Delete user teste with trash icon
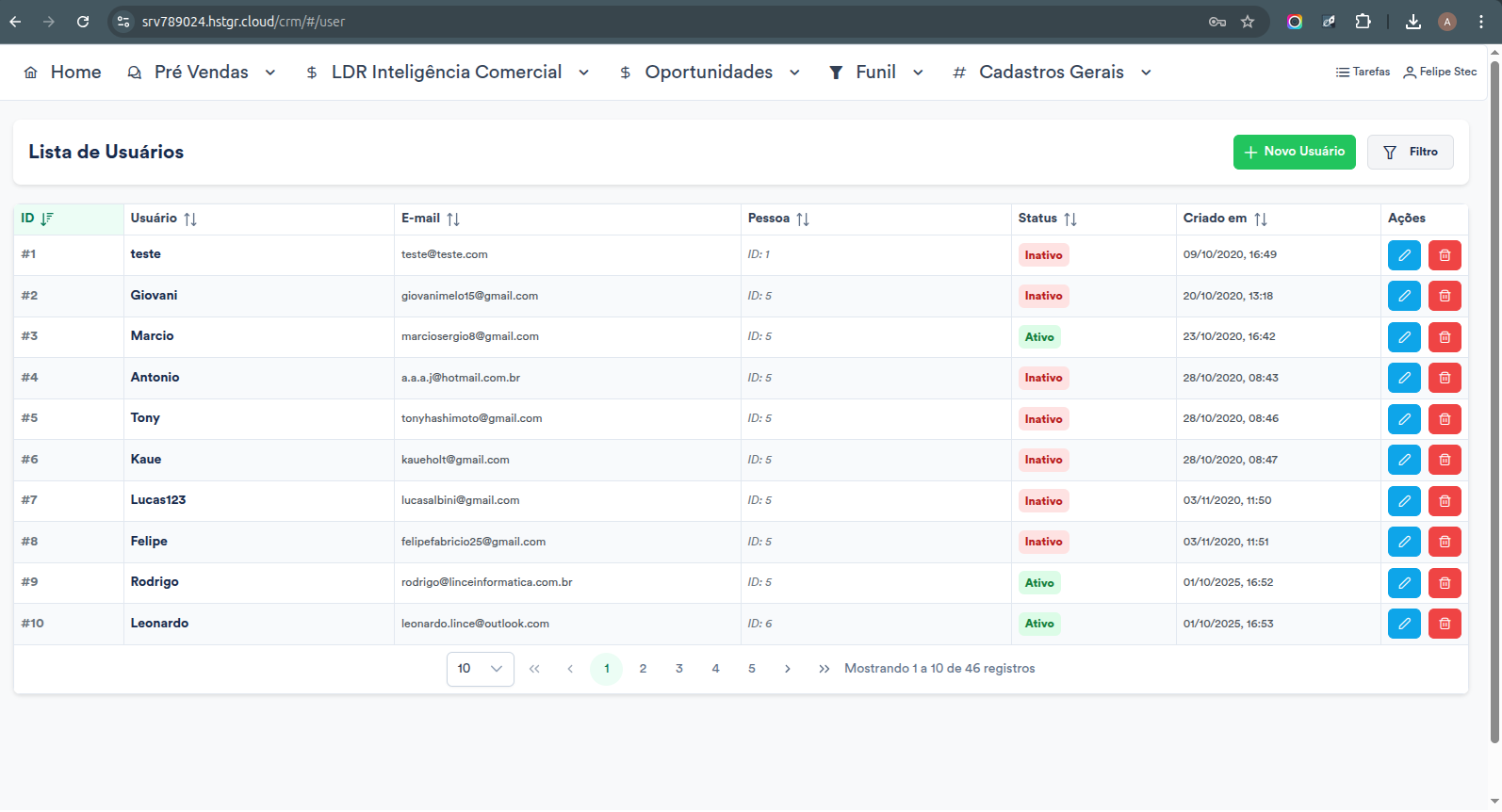This screenshot has width=1502, height=812. pos(1445,255)
